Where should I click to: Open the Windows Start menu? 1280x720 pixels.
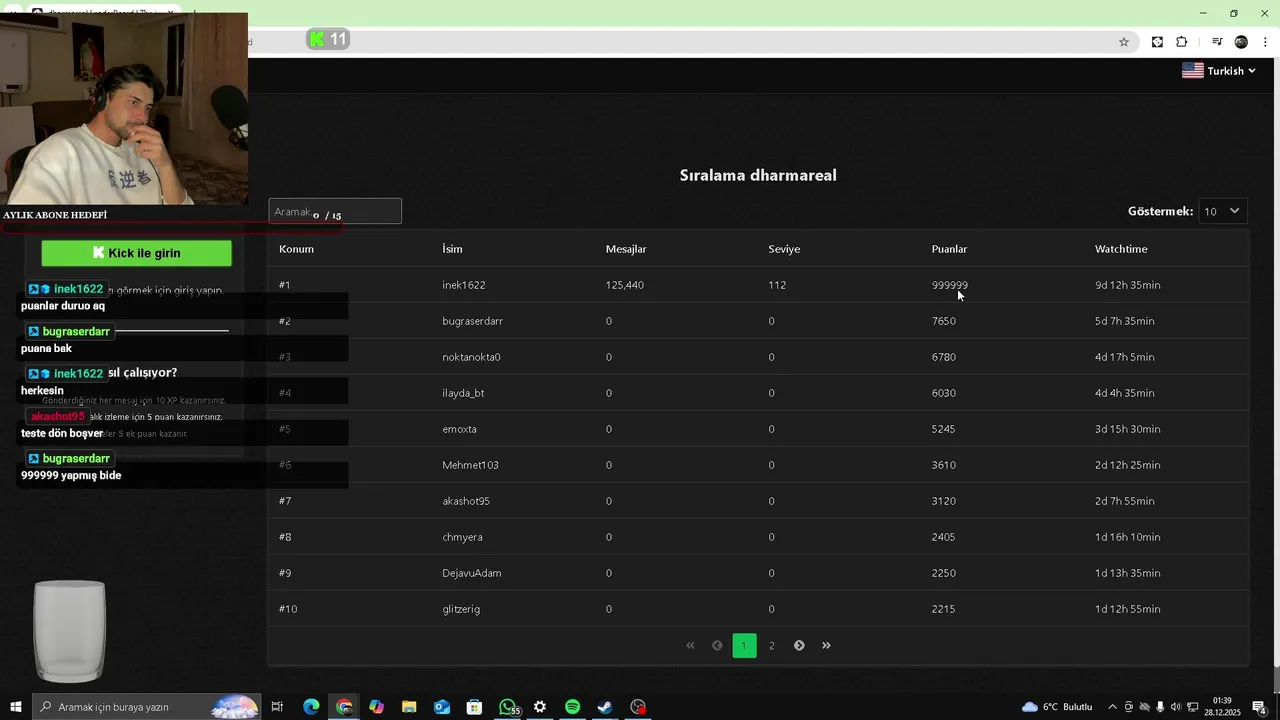16,707
